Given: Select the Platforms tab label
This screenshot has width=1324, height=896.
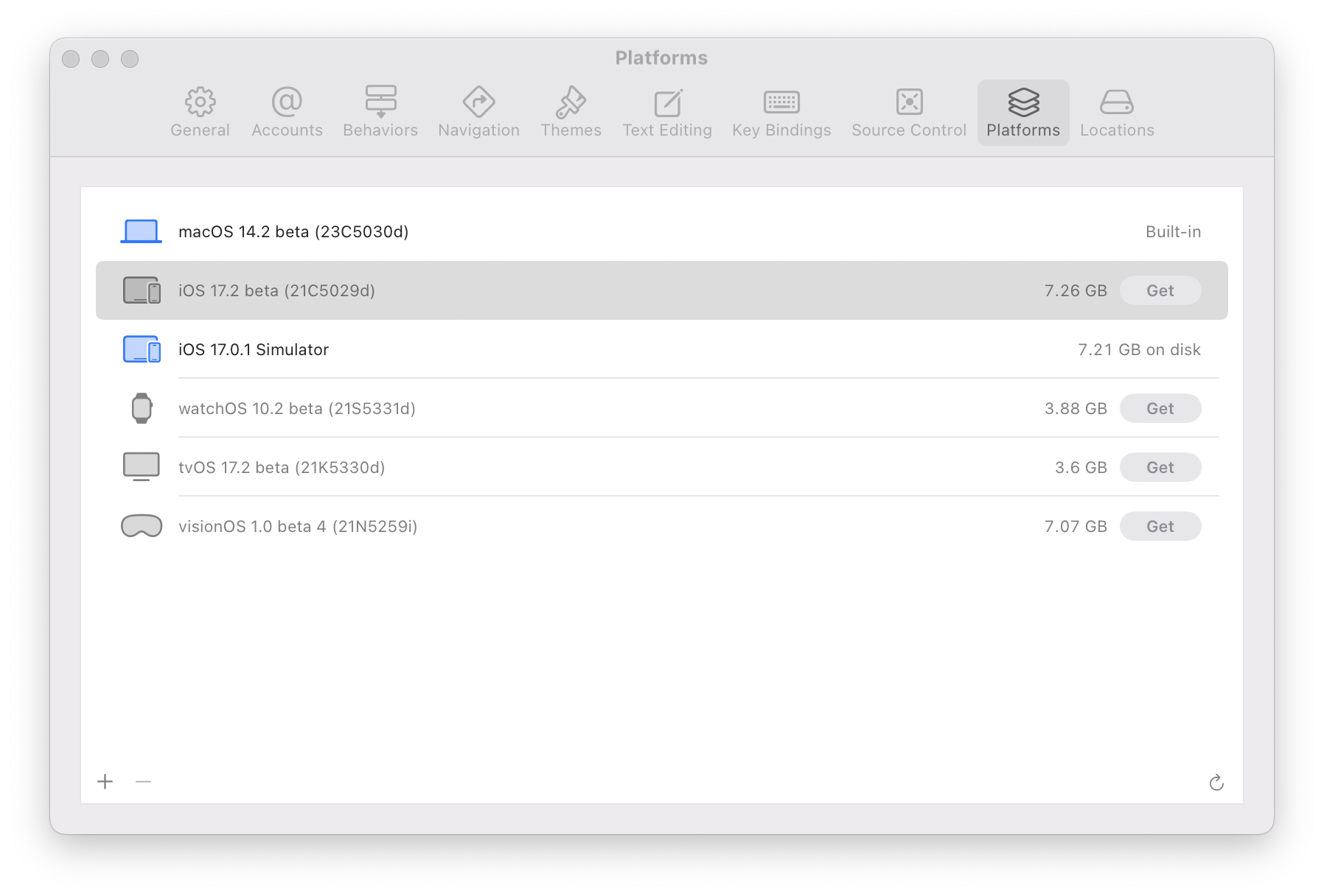Looking at the screenshot, I should pyautogui.click(x=1023, y=130).
